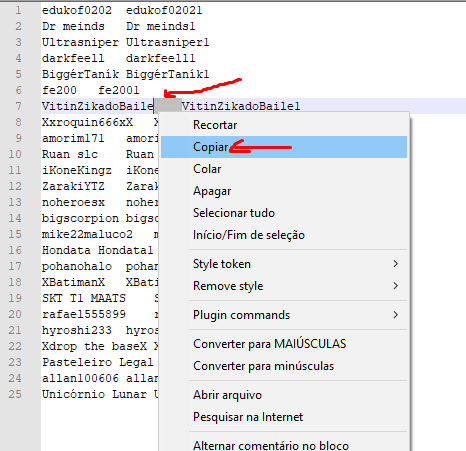Click text edukof0202 on line 1
466x451 pixels.
click(77, 10)
